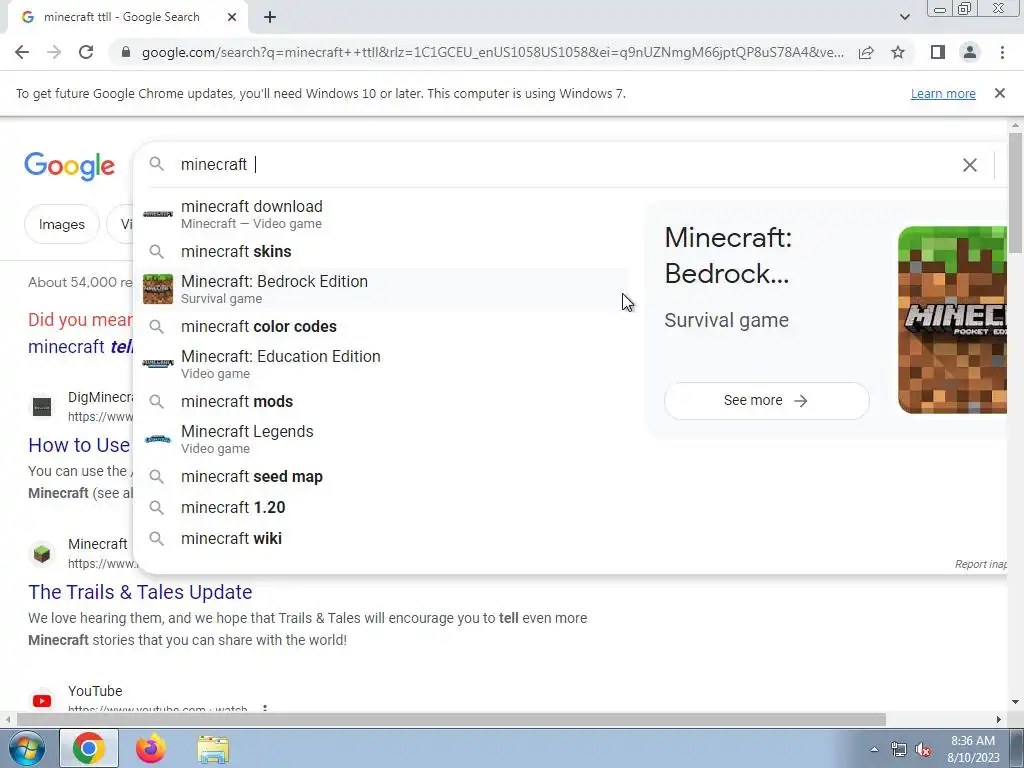The image size is (1024, 768).
Task: Choose the 'minecraft mods' suggestion
Action: [x=382, y=402]
